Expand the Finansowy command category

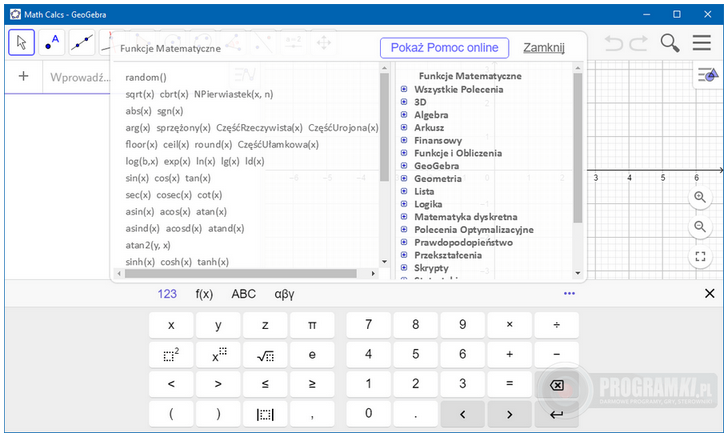tap(404, 140)
